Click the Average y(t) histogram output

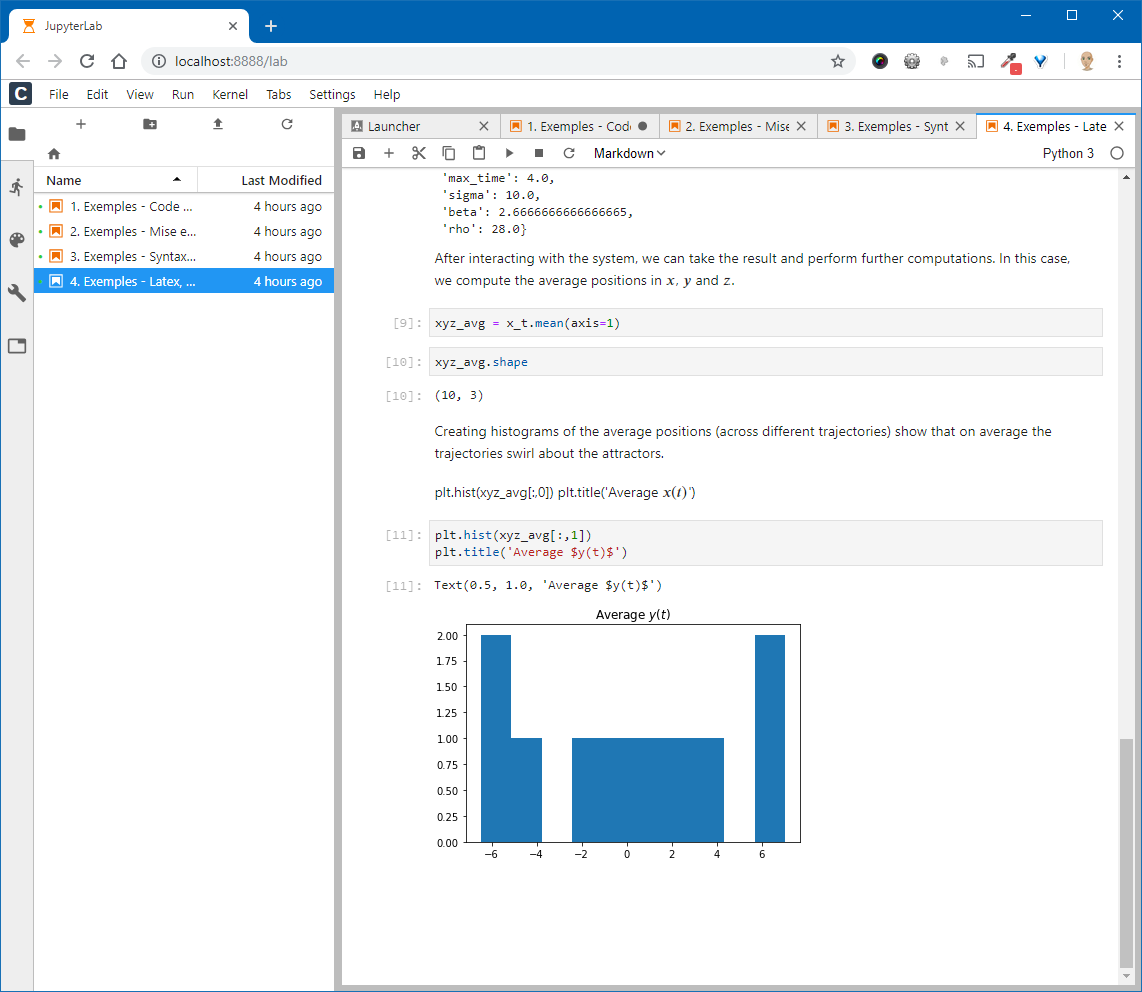[618, 734]
